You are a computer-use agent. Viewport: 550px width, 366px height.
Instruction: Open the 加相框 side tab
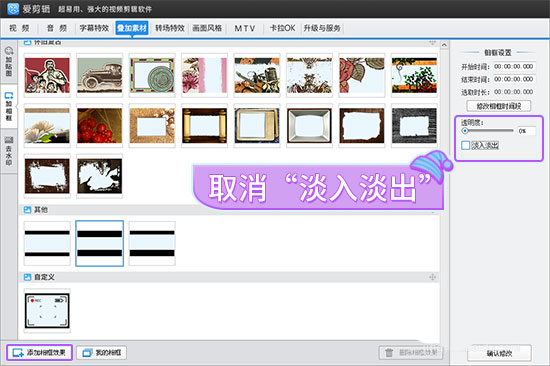coord(9,106)
